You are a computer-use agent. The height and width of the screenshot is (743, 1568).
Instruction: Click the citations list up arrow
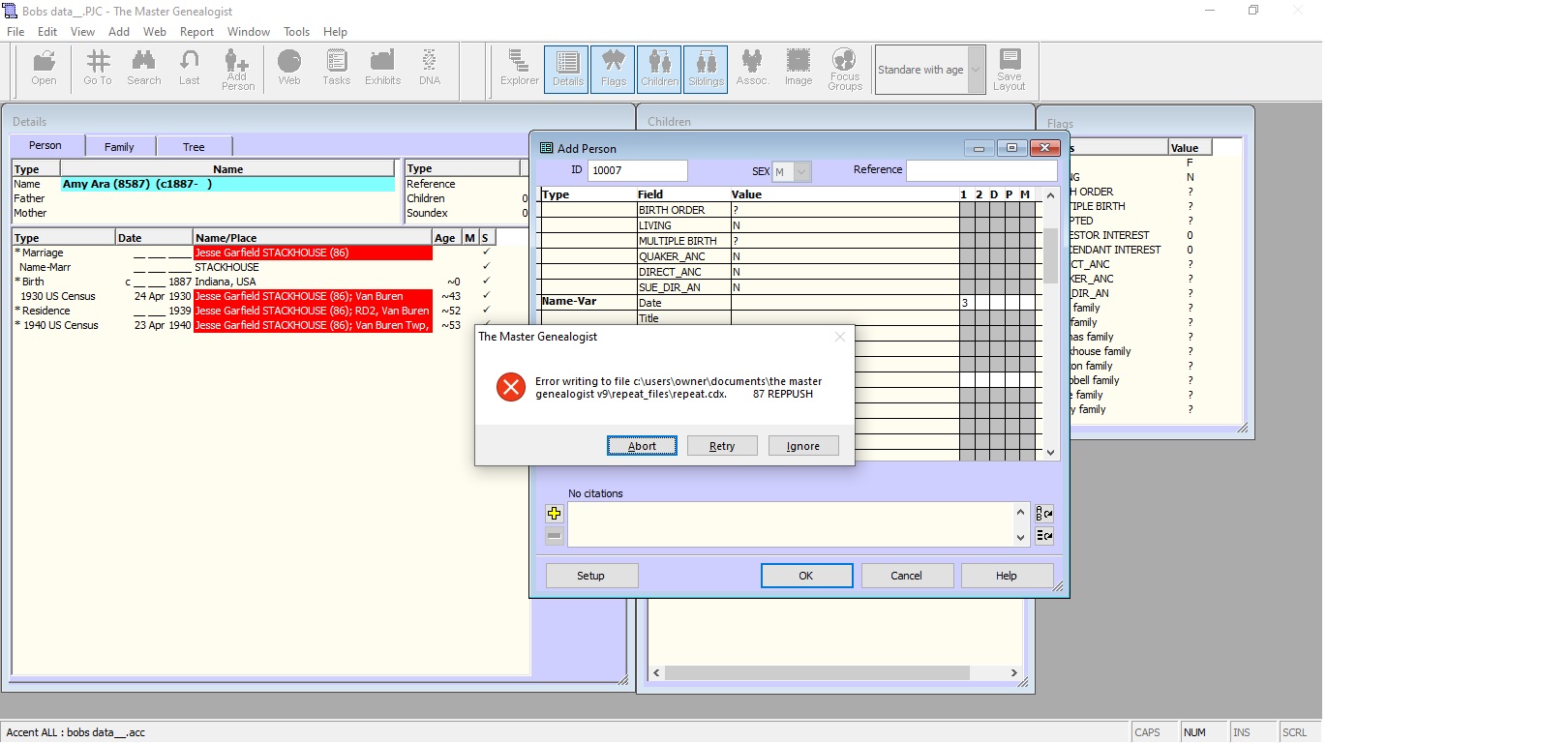point(1020,512)
